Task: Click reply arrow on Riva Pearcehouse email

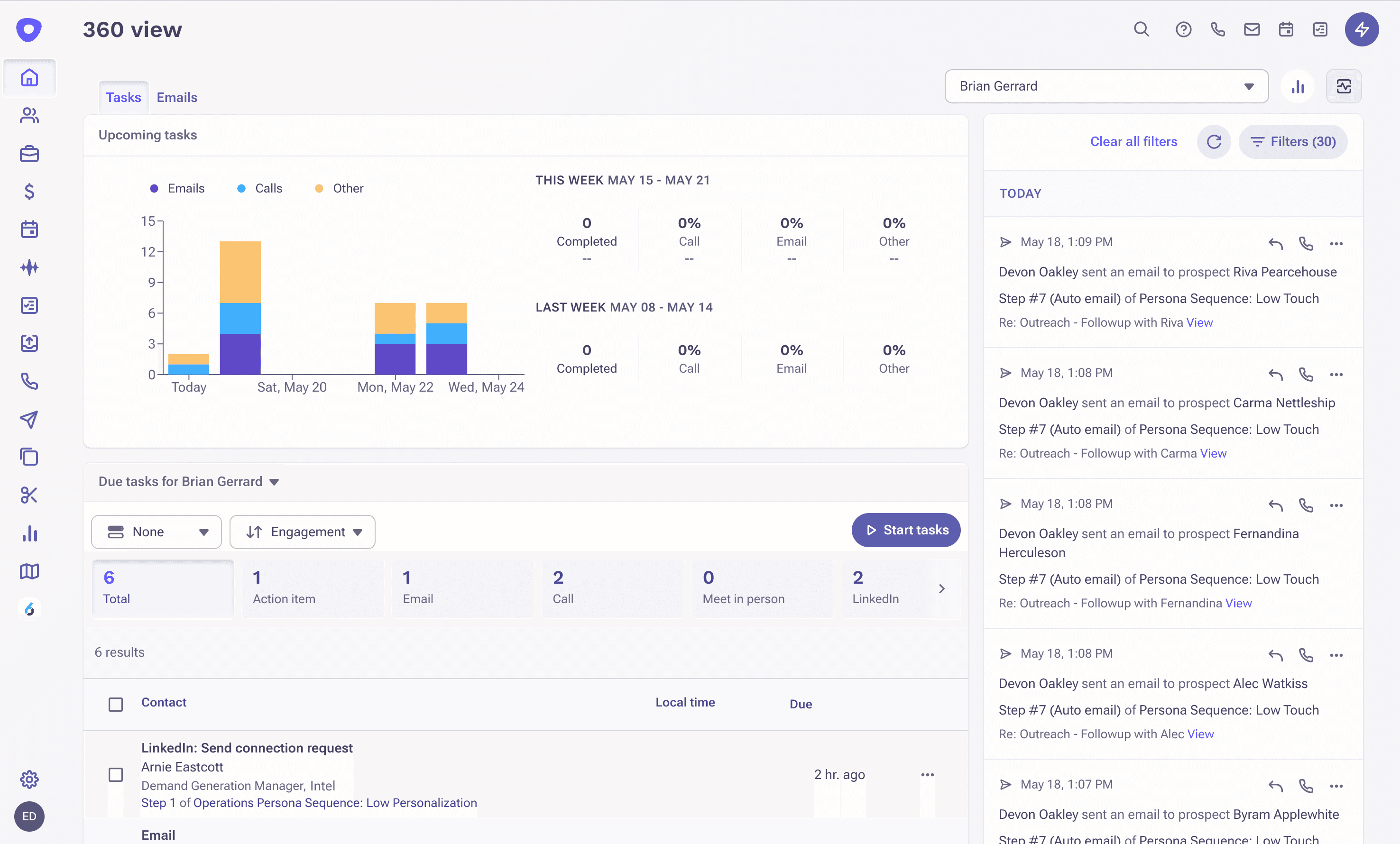Action: (1275, 243)
